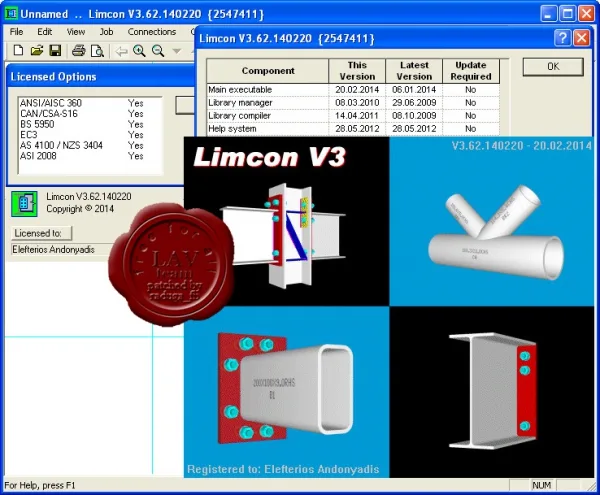The width and height of the screenshot is (600, 495).
Task: Open the File menu
Action: [16, 32]
